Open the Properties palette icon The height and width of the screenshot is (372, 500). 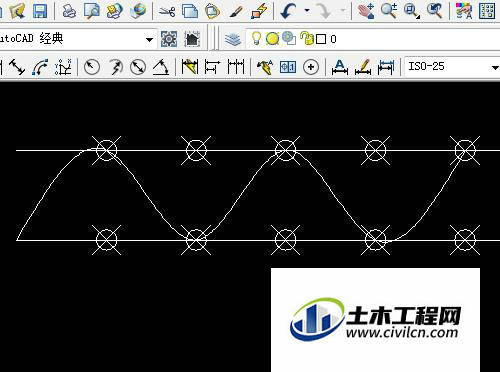tap(464, 11)
